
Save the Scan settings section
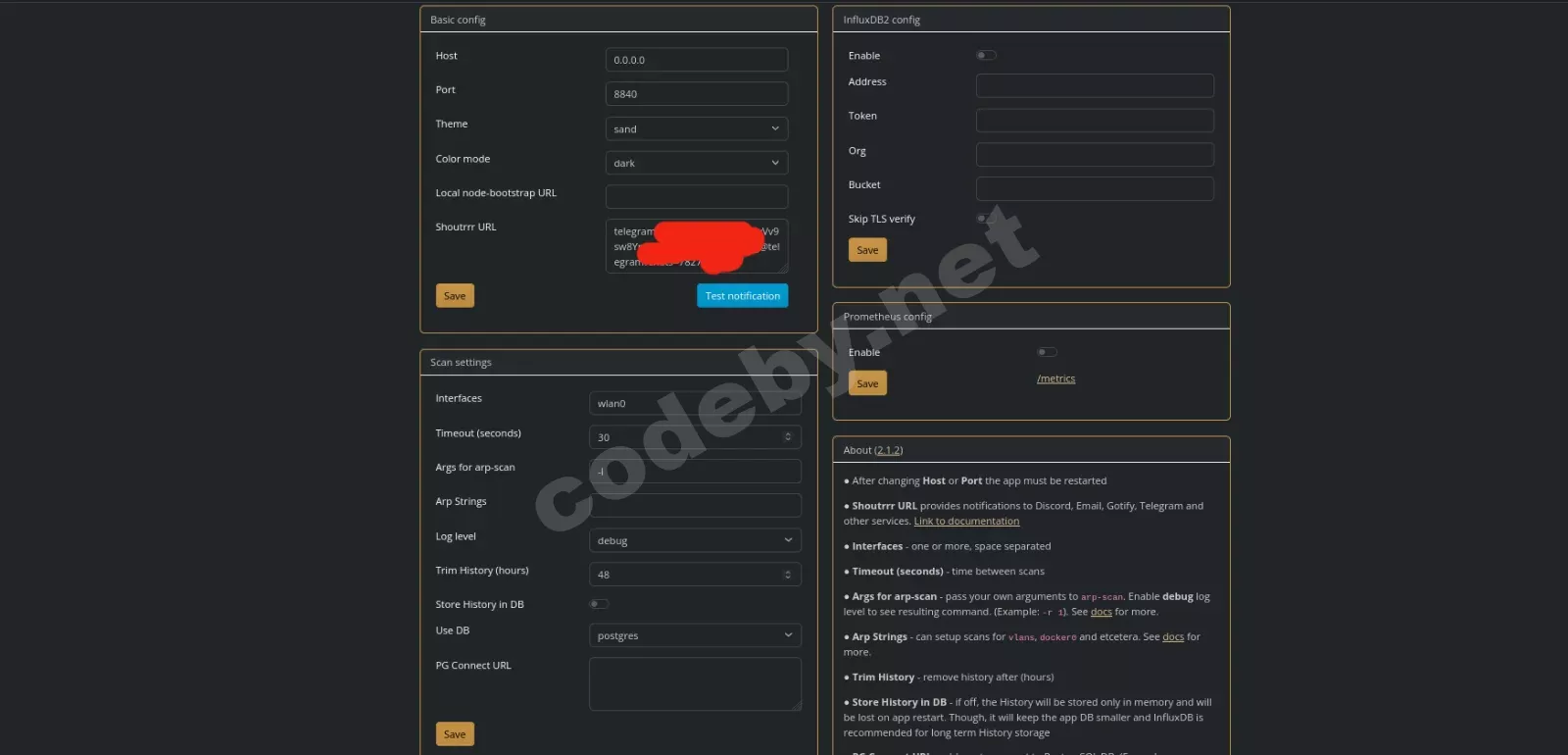455,734
